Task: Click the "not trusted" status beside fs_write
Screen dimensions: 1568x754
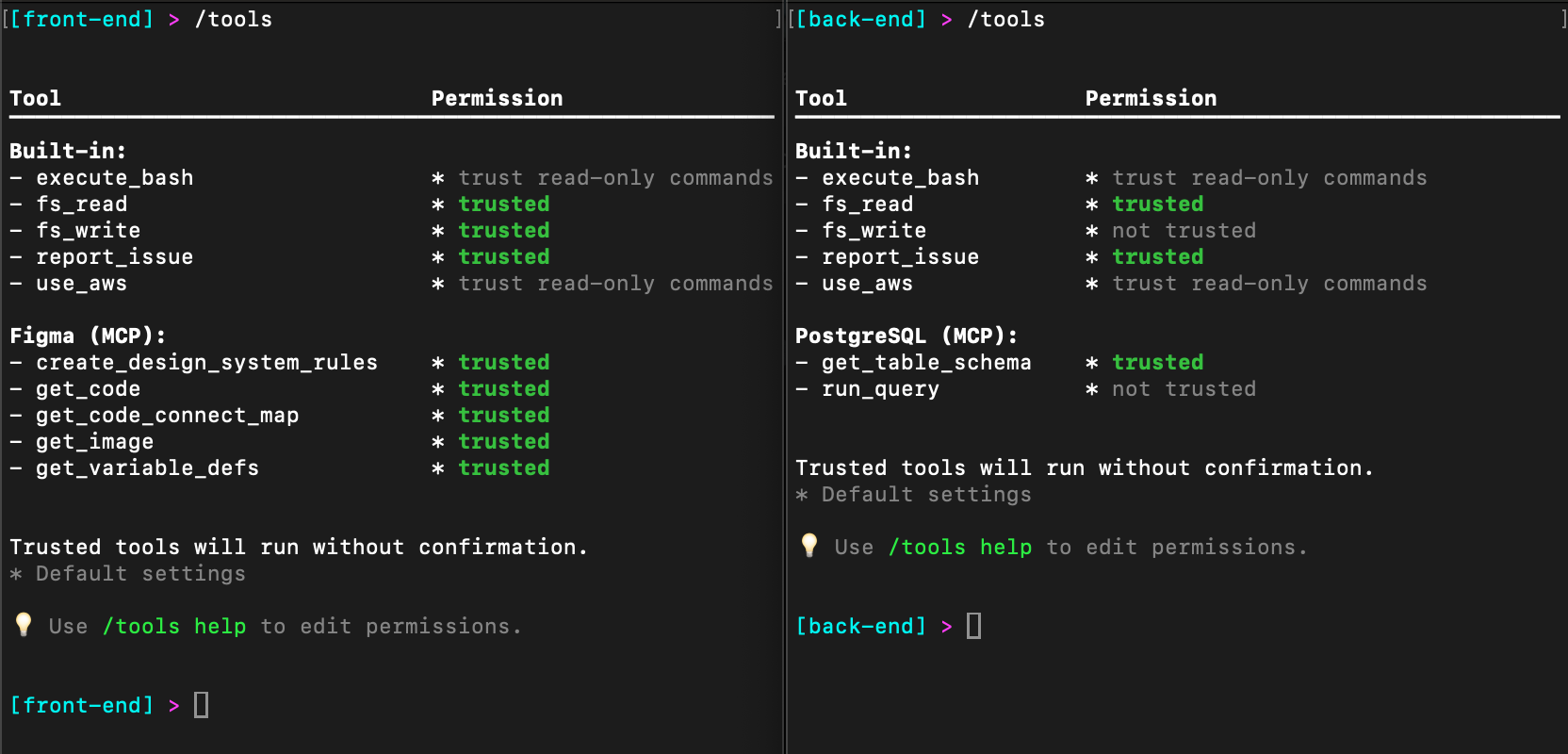Action: click(x=1184, y=231)
